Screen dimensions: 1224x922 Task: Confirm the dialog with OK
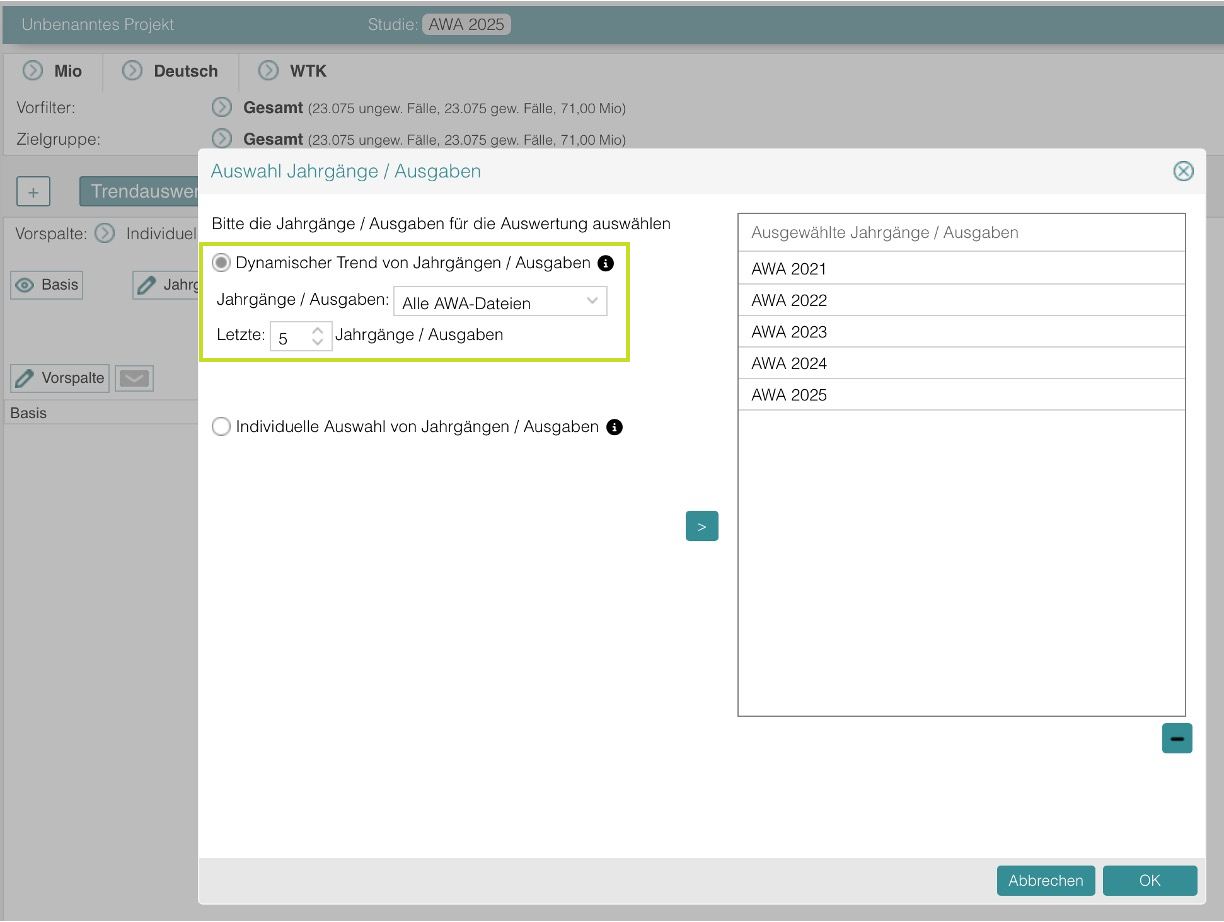pos(1150,880)
